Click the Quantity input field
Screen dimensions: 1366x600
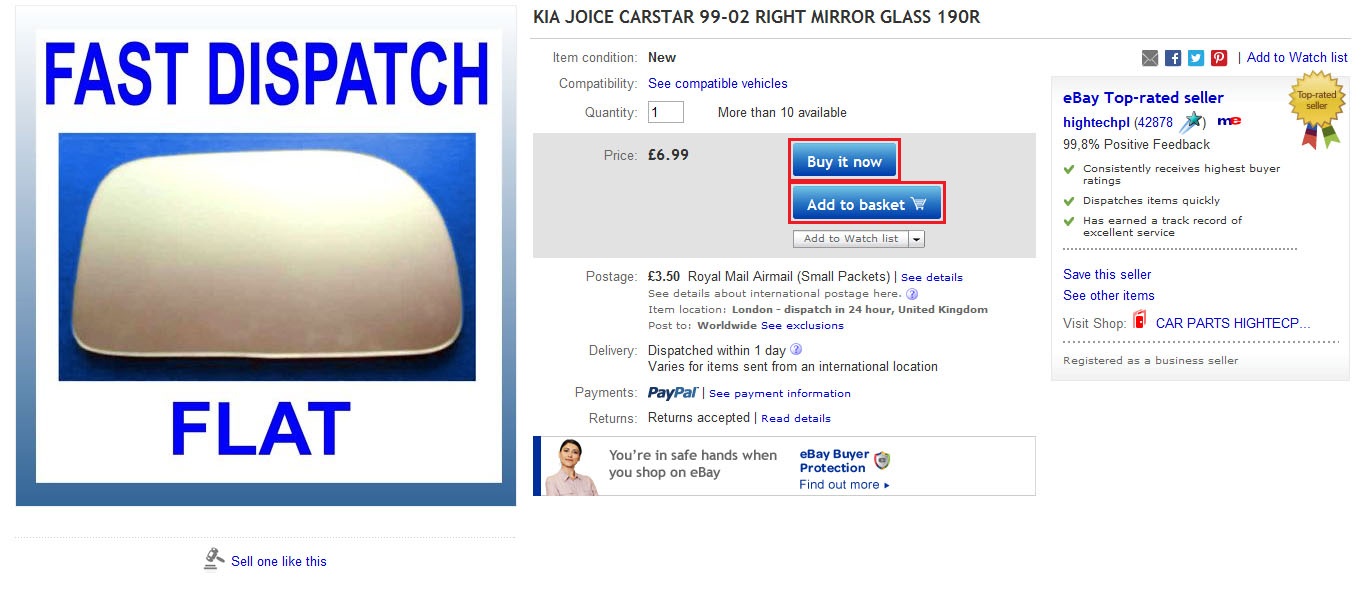[666, 112]
